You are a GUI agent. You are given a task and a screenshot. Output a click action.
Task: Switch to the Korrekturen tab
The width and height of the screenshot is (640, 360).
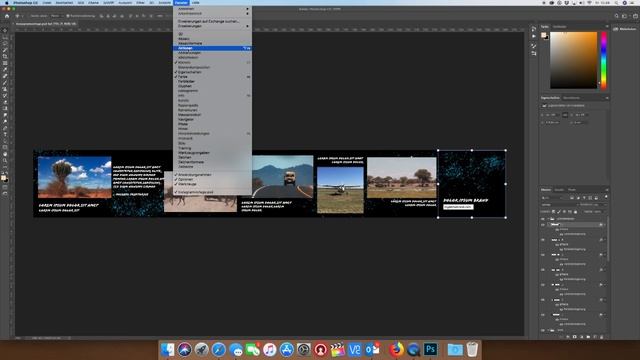571,98
